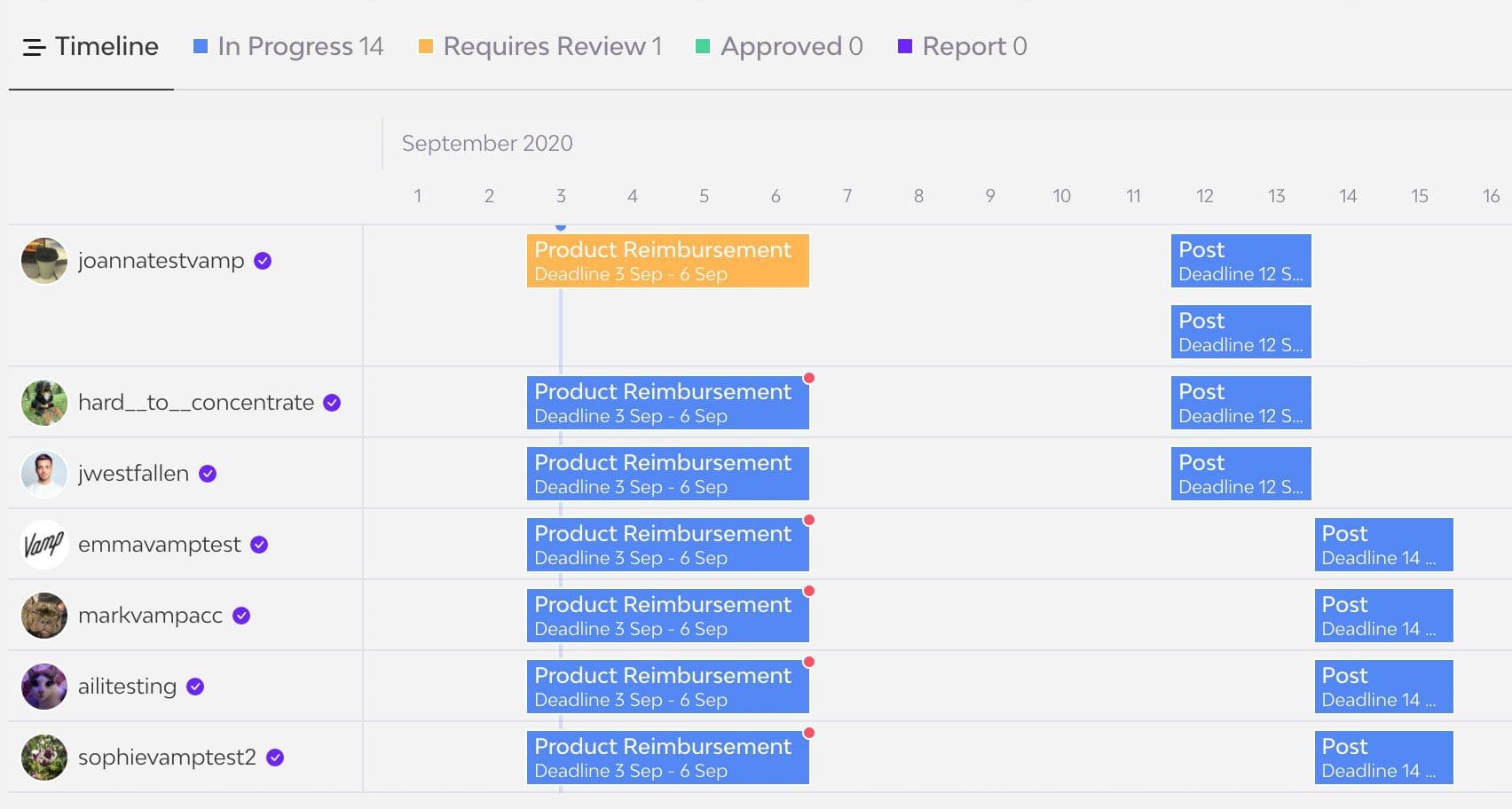
Task: Toggle the In Progress blue legend square
Action: (x=199, y=43)
